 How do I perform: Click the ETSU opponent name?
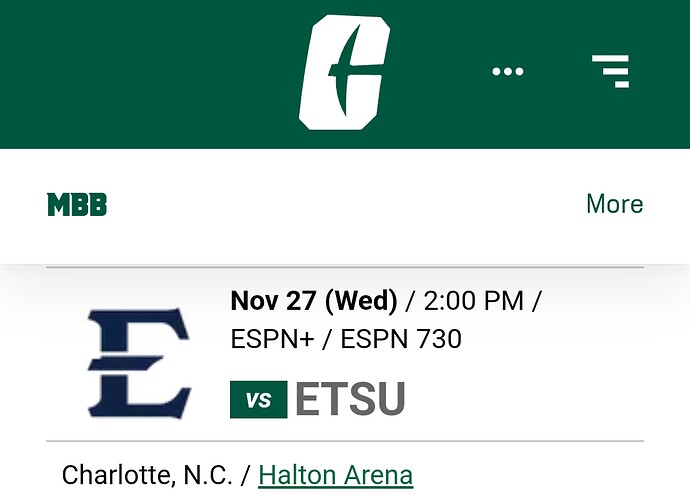[x=350, y=399]
